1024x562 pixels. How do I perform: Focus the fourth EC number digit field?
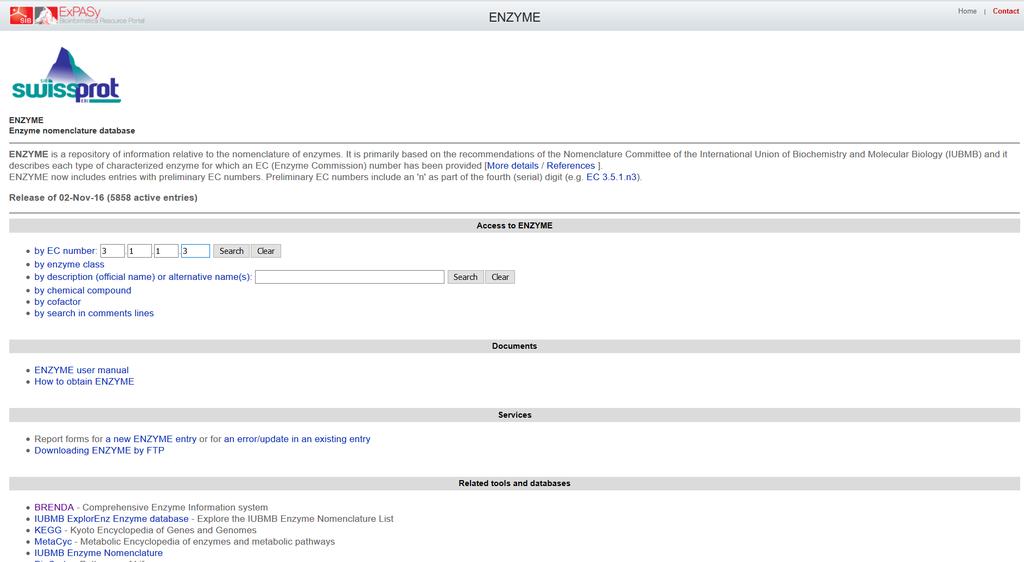click(195, 251)
